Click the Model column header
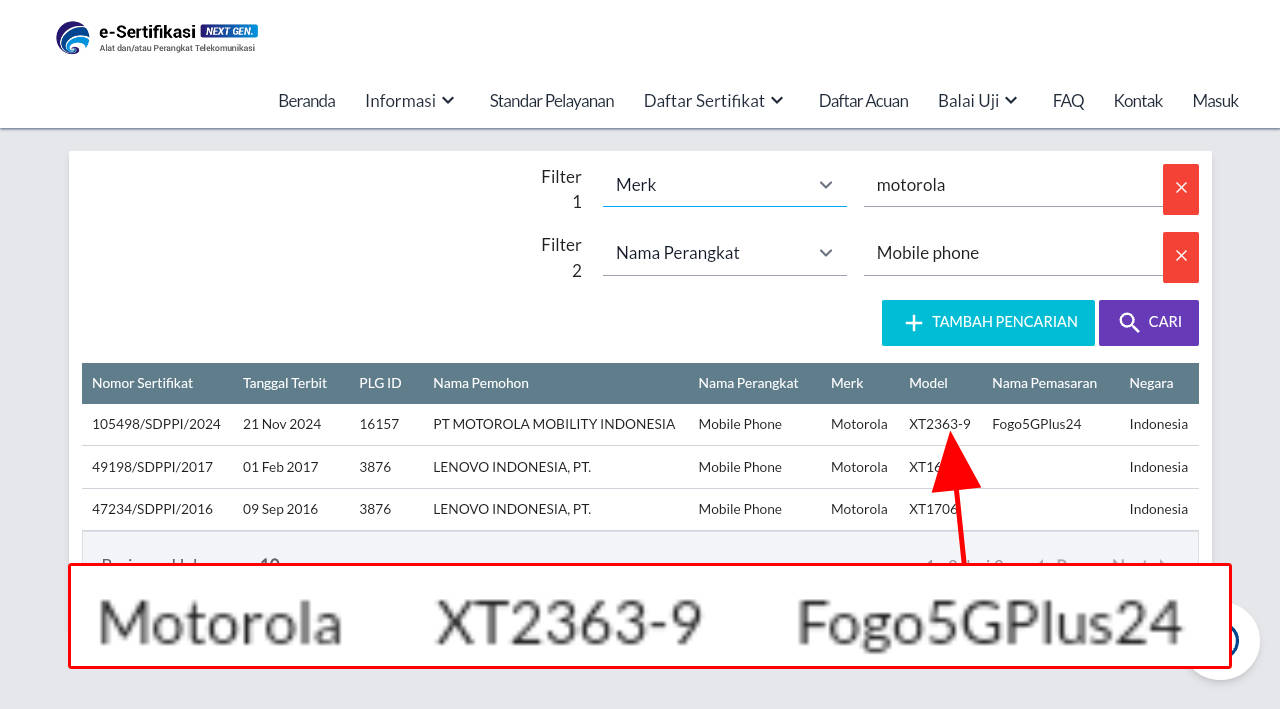1280x709 pixels. (928, 383)
